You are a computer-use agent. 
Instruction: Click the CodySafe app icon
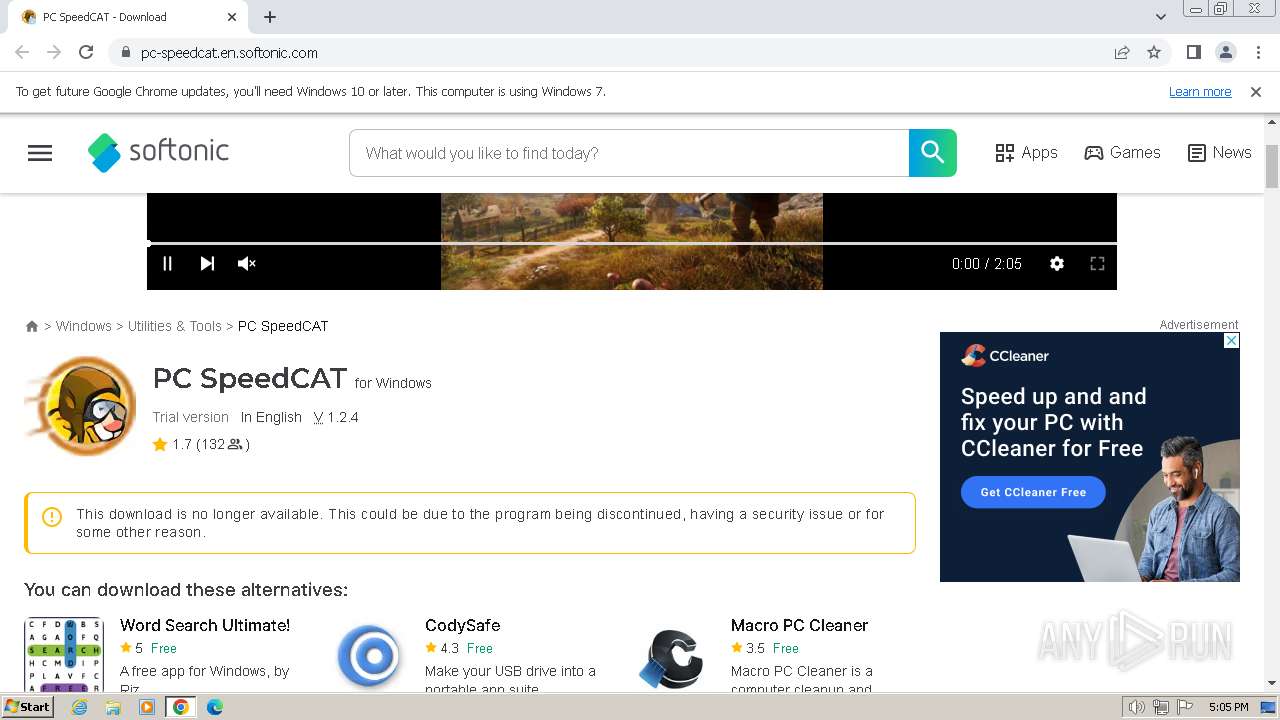pos(369,657)
